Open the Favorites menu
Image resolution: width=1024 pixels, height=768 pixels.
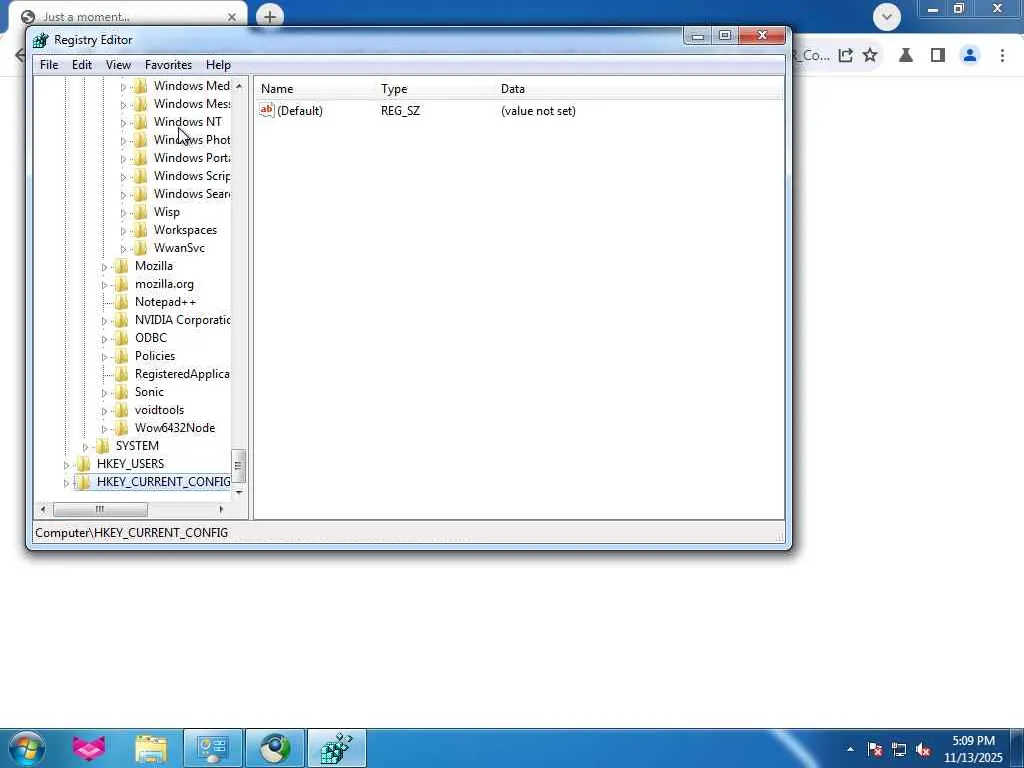(168, 65)
